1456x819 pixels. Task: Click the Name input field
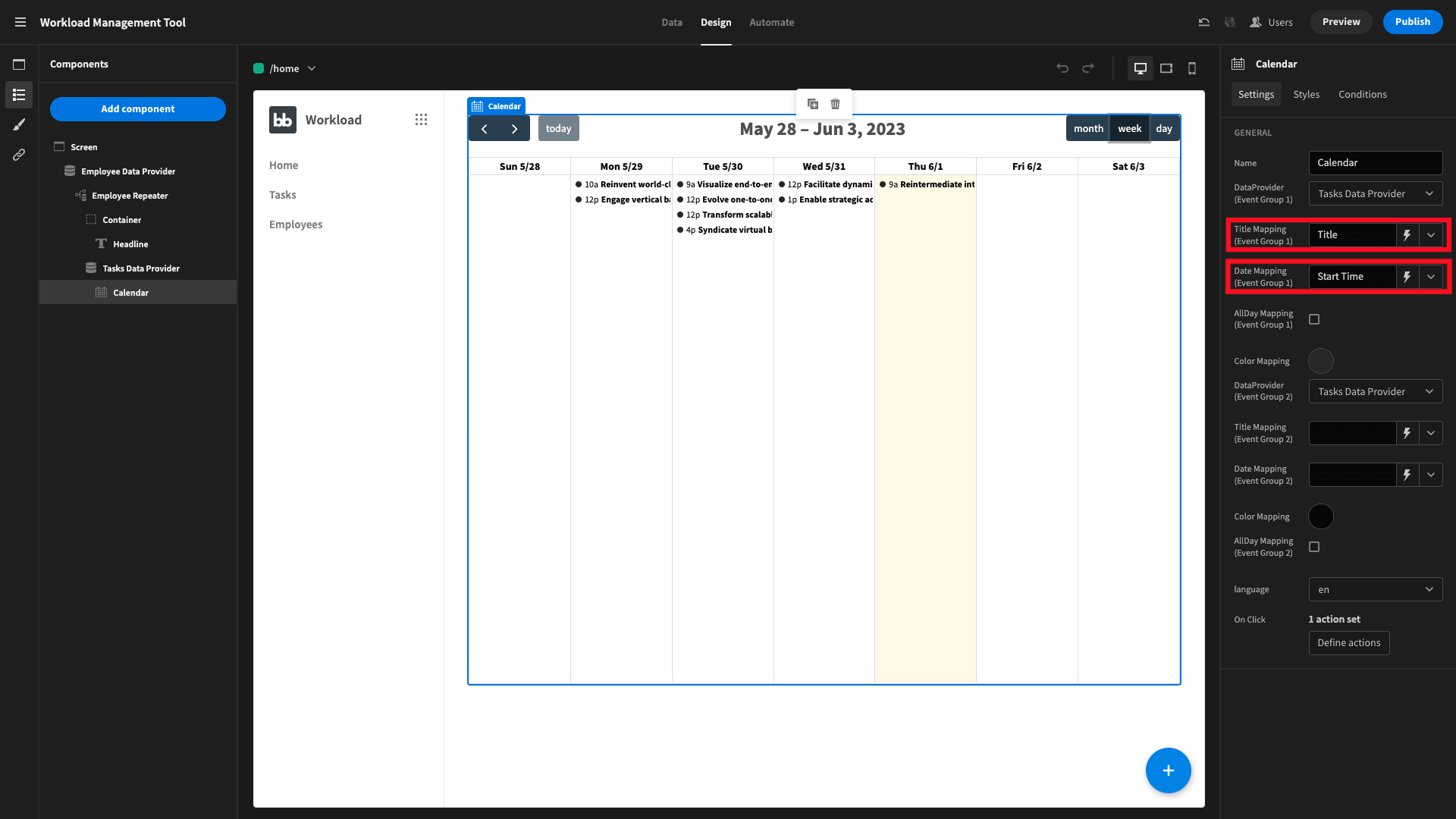click(1376, 163)
